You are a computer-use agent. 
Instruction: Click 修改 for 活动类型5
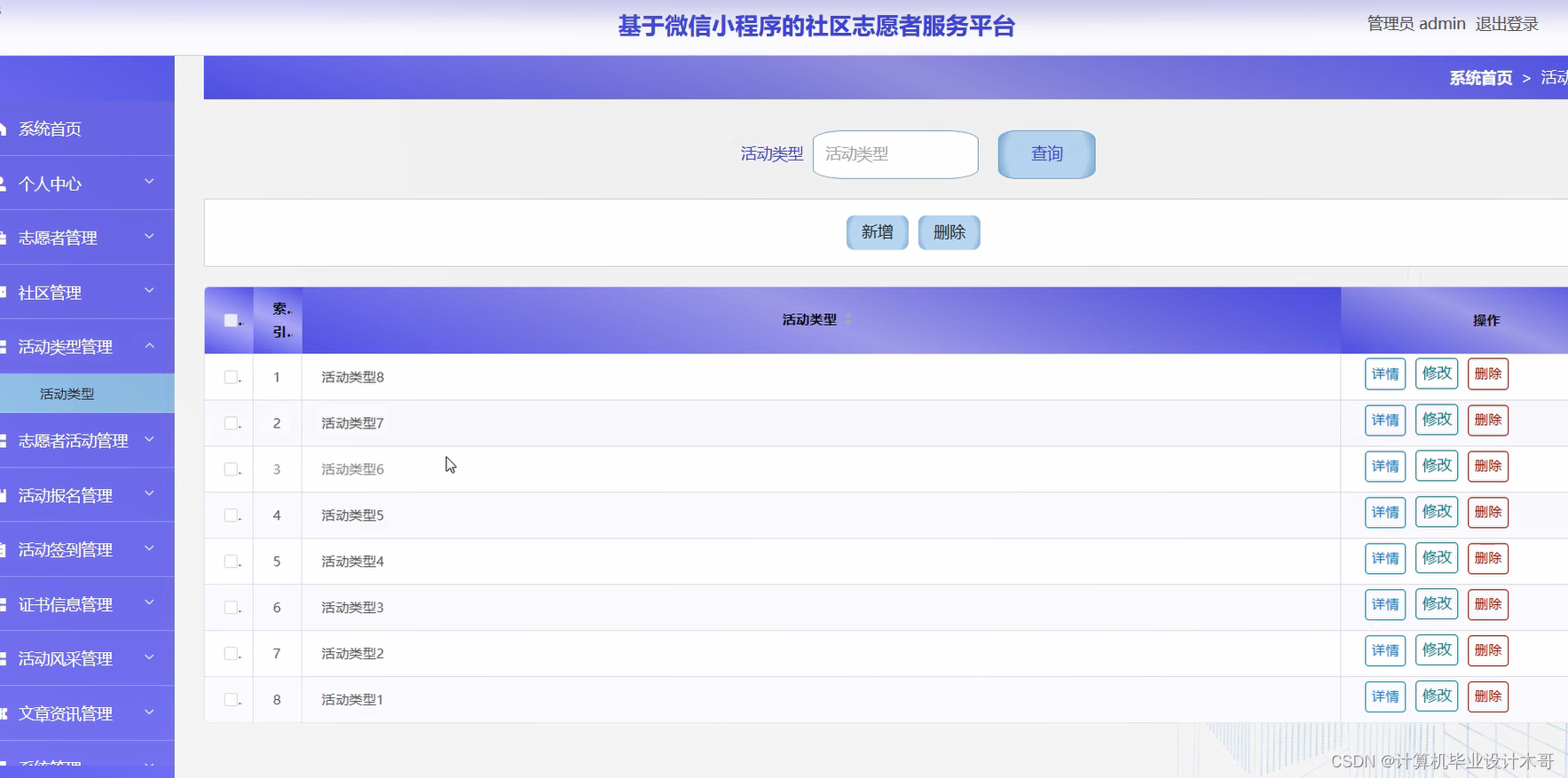coord(1437,513)
